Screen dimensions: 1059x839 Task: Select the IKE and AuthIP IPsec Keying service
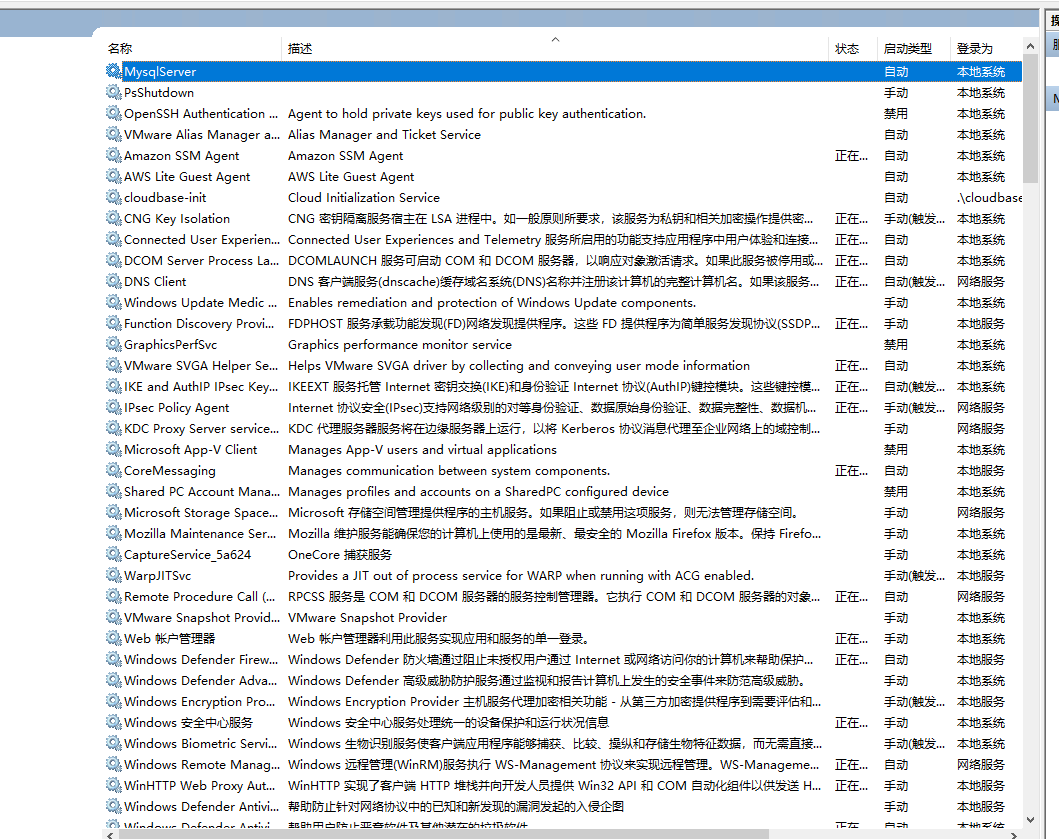201,386
